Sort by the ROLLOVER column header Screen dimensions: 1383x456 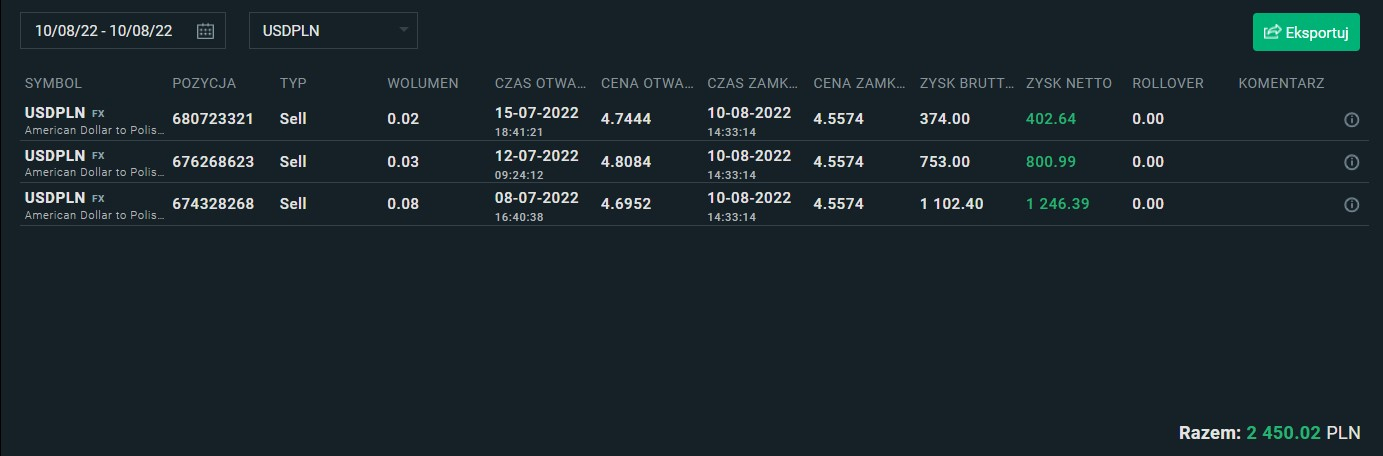coord(1168,83)
